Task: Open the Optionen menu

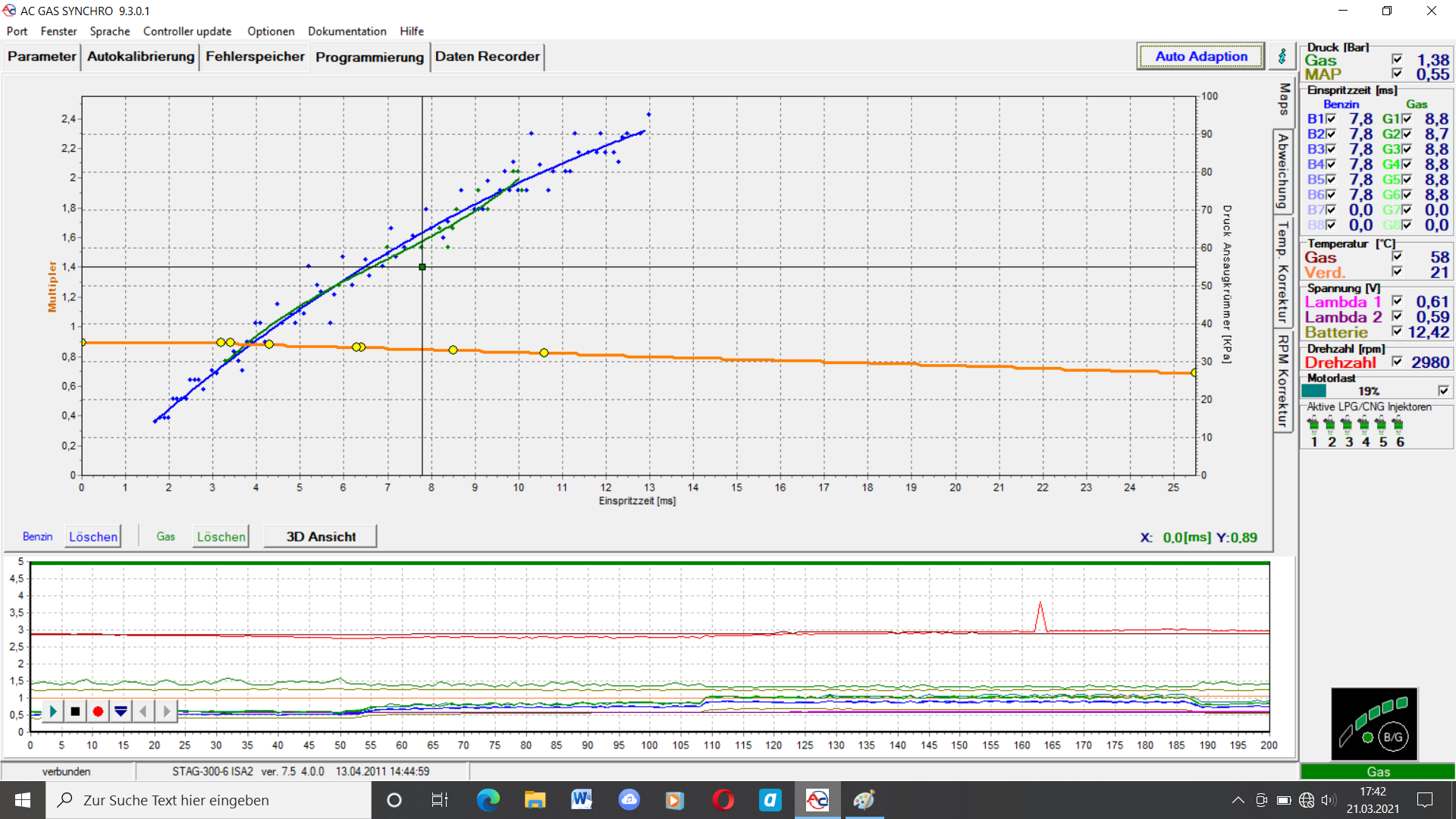Action: (x=271, y=31)
